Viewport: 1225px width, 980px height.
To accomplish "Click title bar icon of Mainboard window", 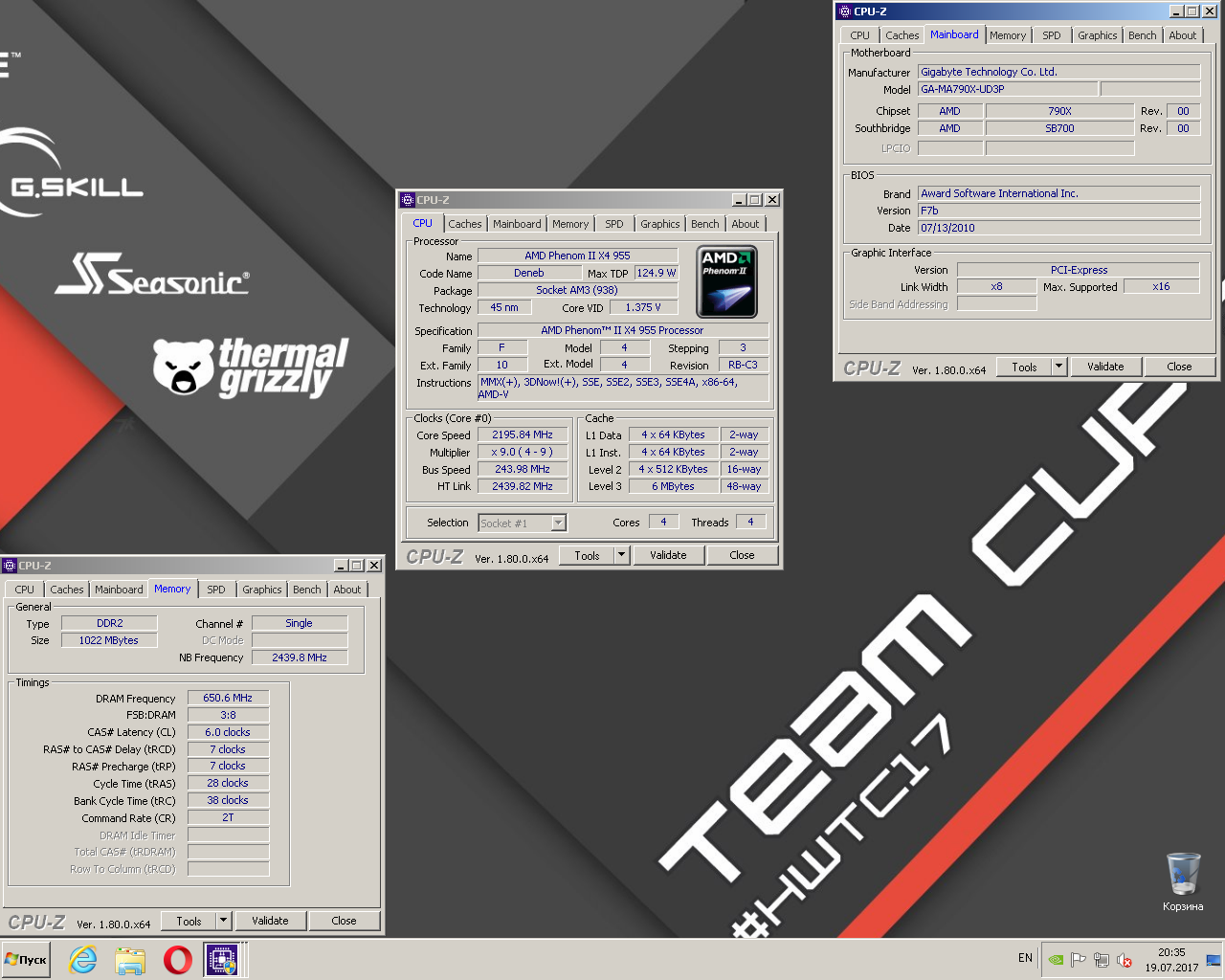I will click(x=844, y=11).
